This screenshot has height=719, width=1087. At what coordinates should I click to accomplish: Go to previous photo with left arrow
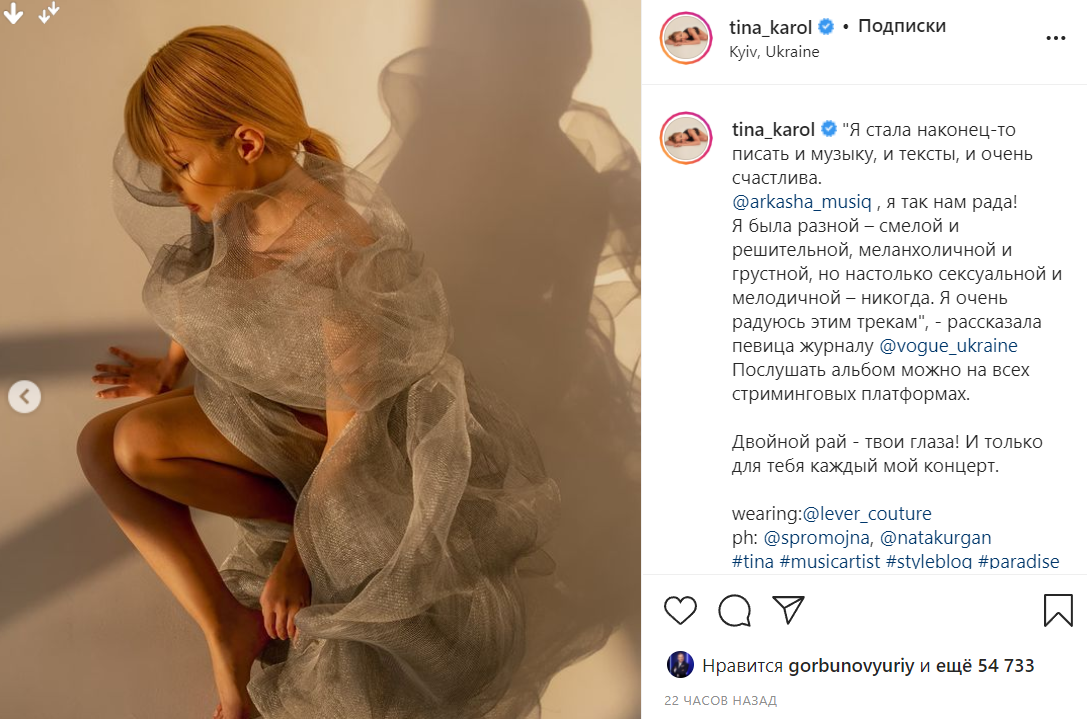pyautogui.click(x=24, y=397)
